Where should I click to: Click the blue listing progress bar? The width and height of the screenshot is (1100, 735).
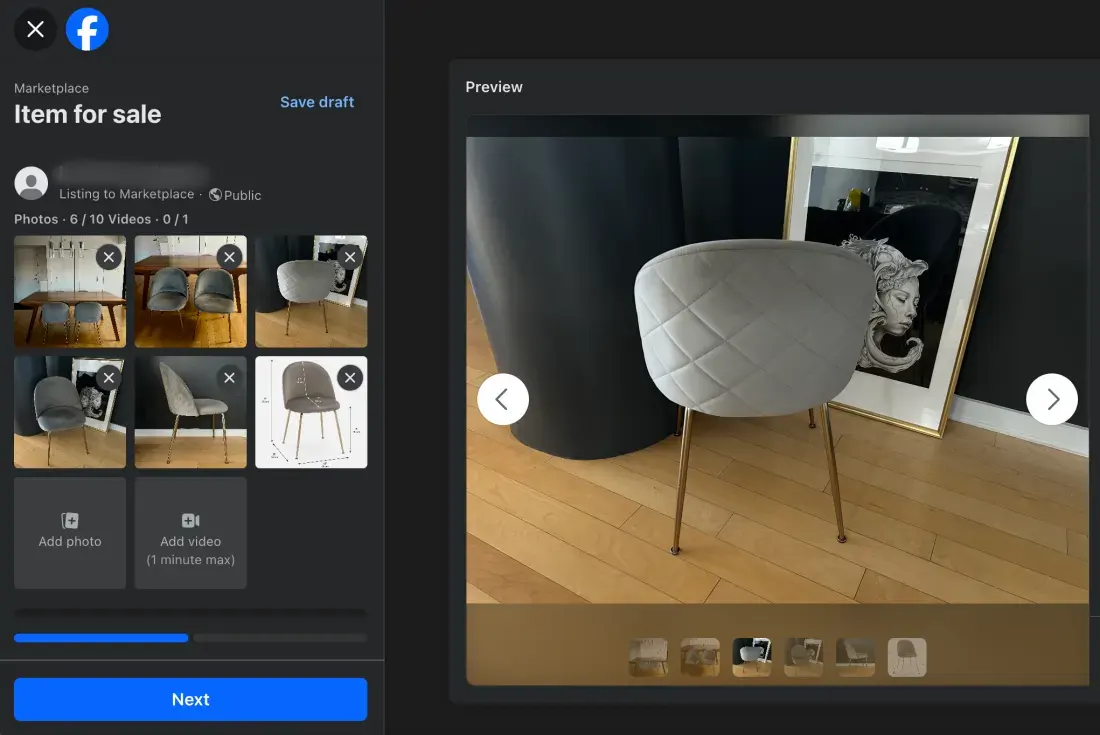click(x=101, y=638)
